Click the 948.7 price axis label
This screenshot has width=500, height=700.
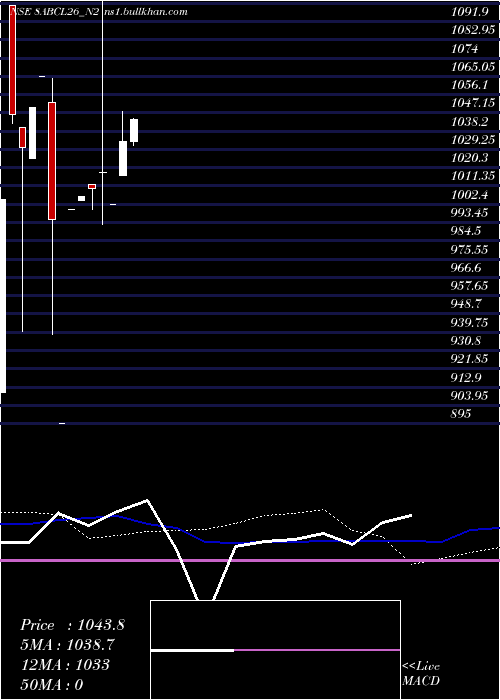tap(465, 304)
